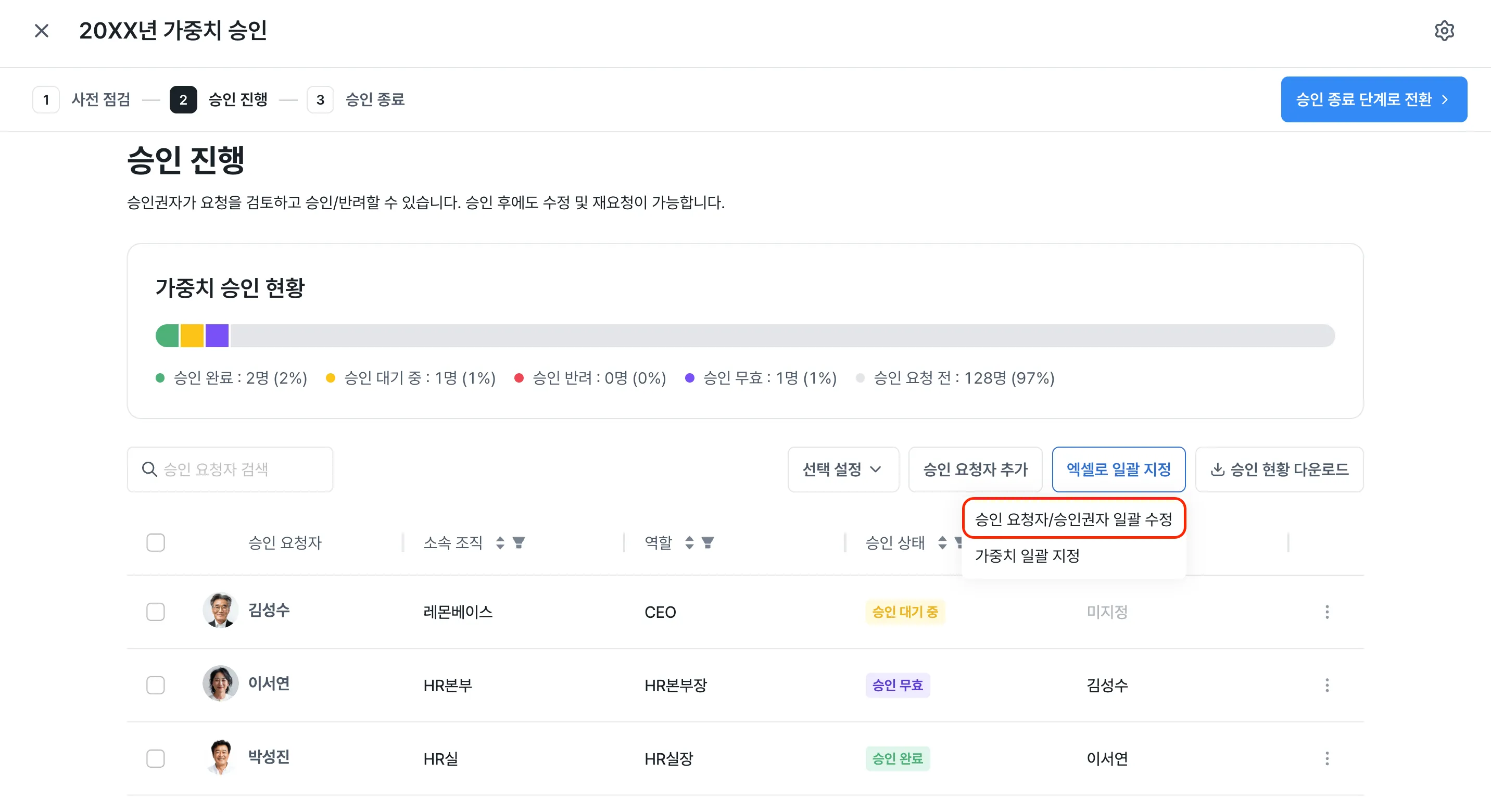
Task: Go to step 1 사전 점검
Action: tap(81, 99)
